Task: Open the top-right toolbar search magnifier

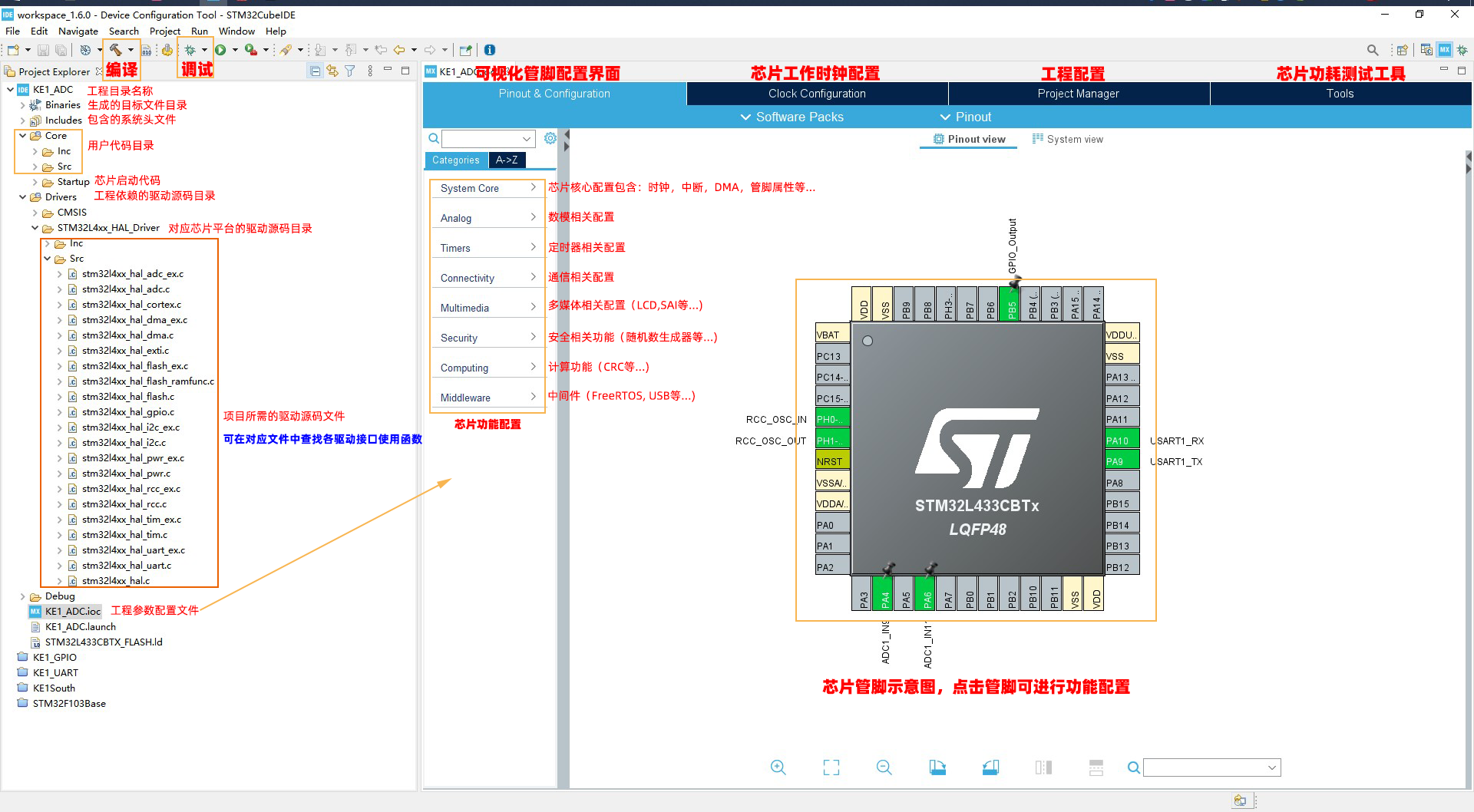Action: [x=1373, y=50]
